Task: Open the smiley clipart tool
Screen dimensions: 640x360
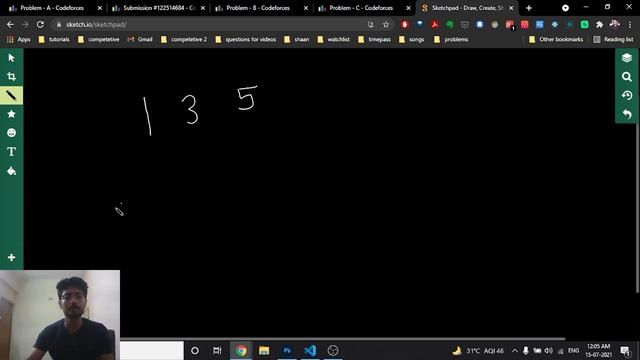Action: coord(11,133)
